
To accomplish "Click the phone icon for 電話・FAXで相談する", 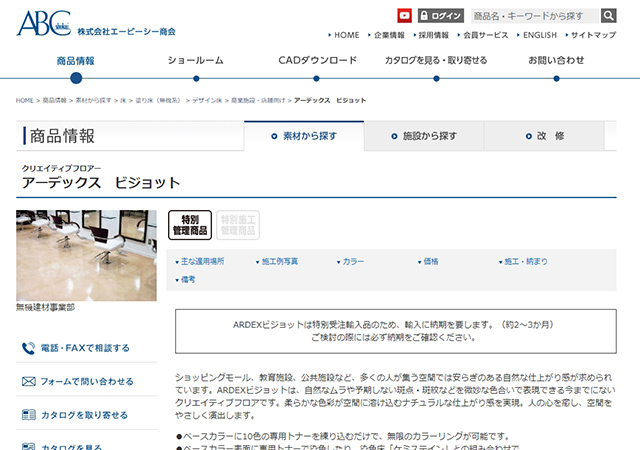I will (26, 348).
